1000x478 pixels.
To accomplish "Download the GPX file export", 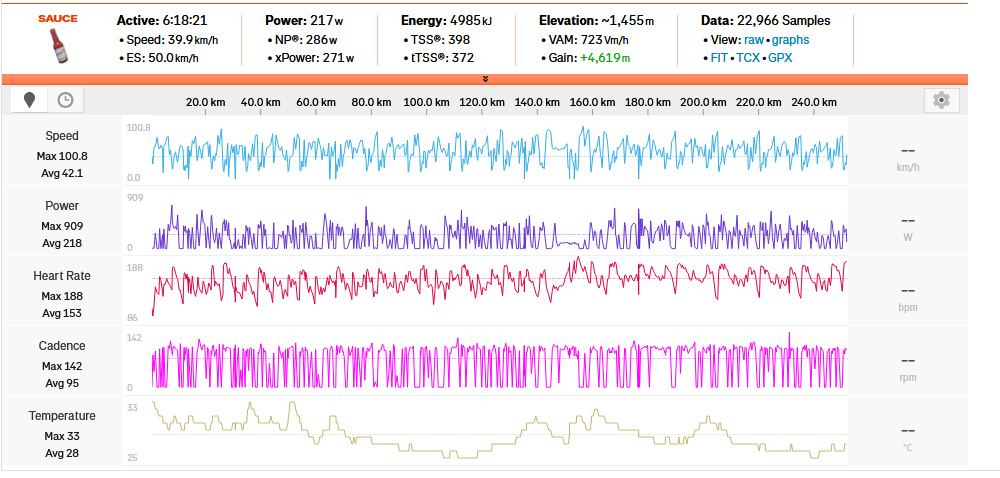I will coord(780,58).
